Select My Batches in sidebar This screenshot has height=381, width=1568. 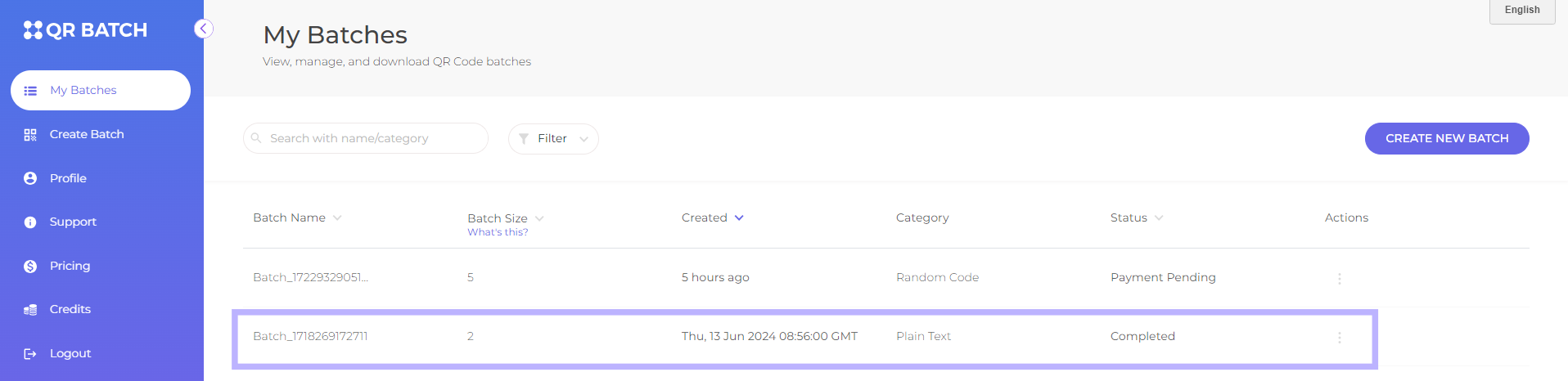pyautogui.click(x=101, y=90)
